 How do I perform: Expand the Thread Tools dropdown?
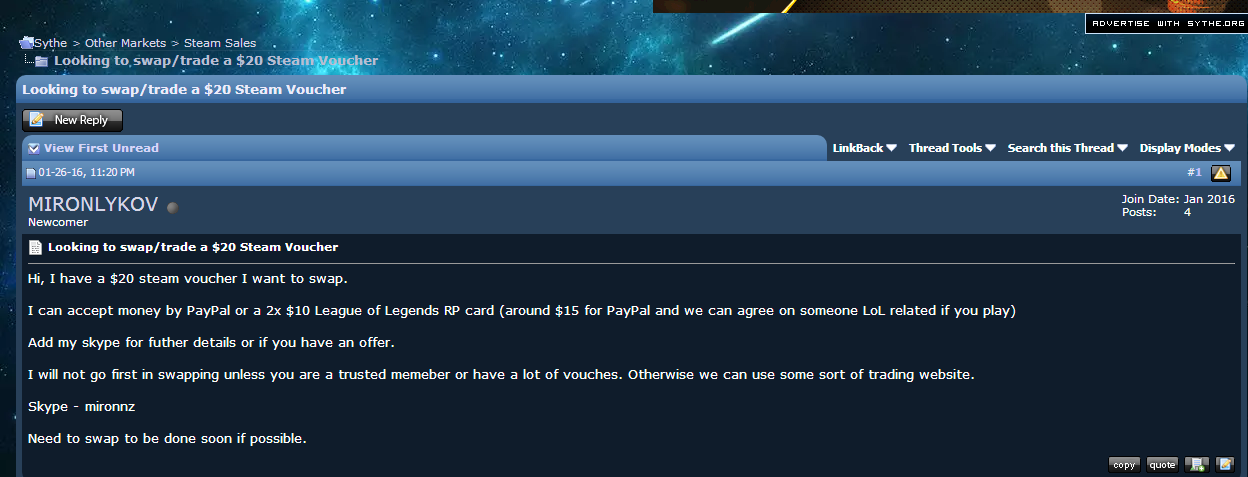click(952, 148)
